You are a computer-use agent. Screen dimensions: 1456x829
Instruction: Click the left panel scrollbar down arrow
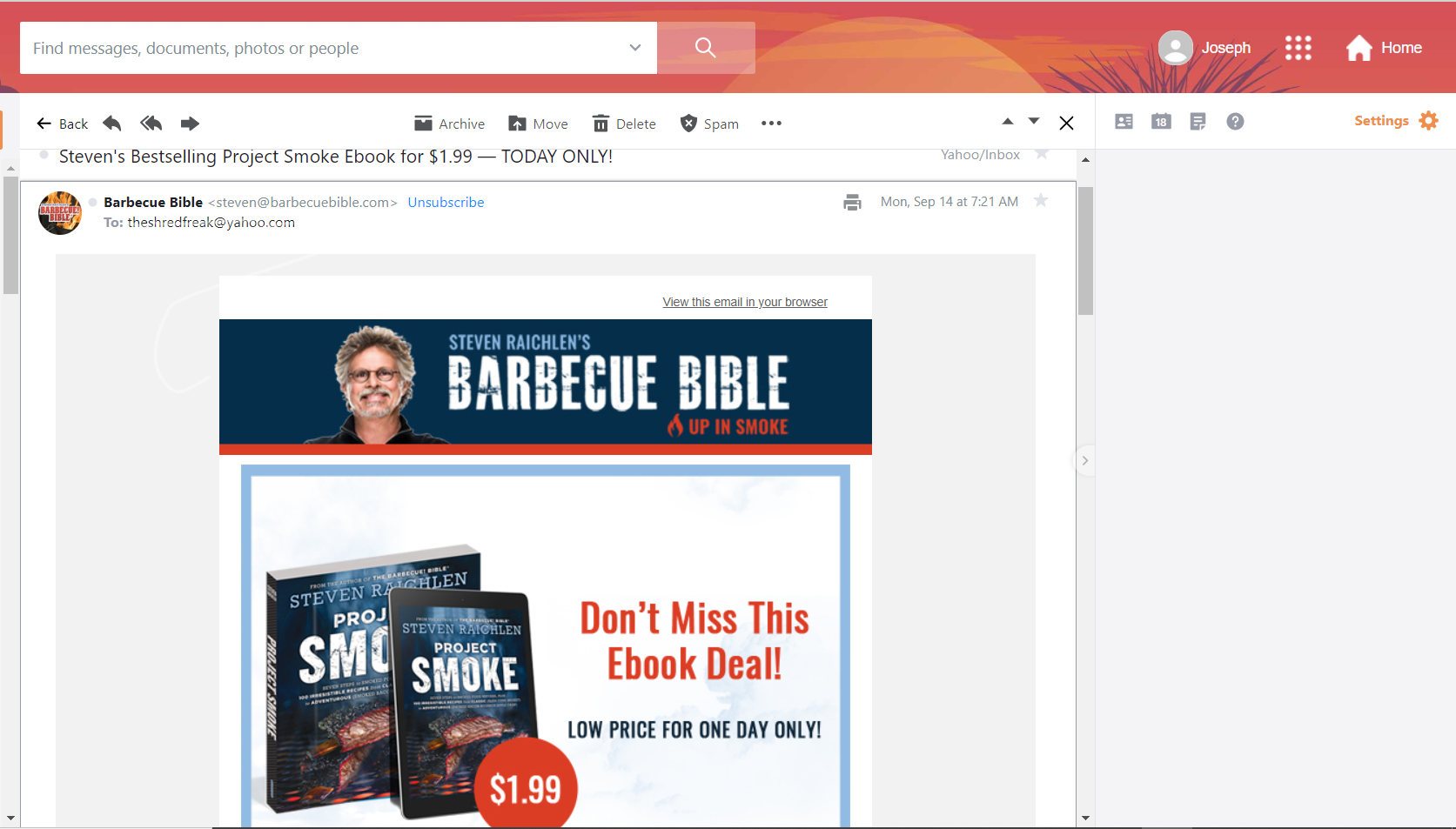pyautogui.click(x=10, y=818)
